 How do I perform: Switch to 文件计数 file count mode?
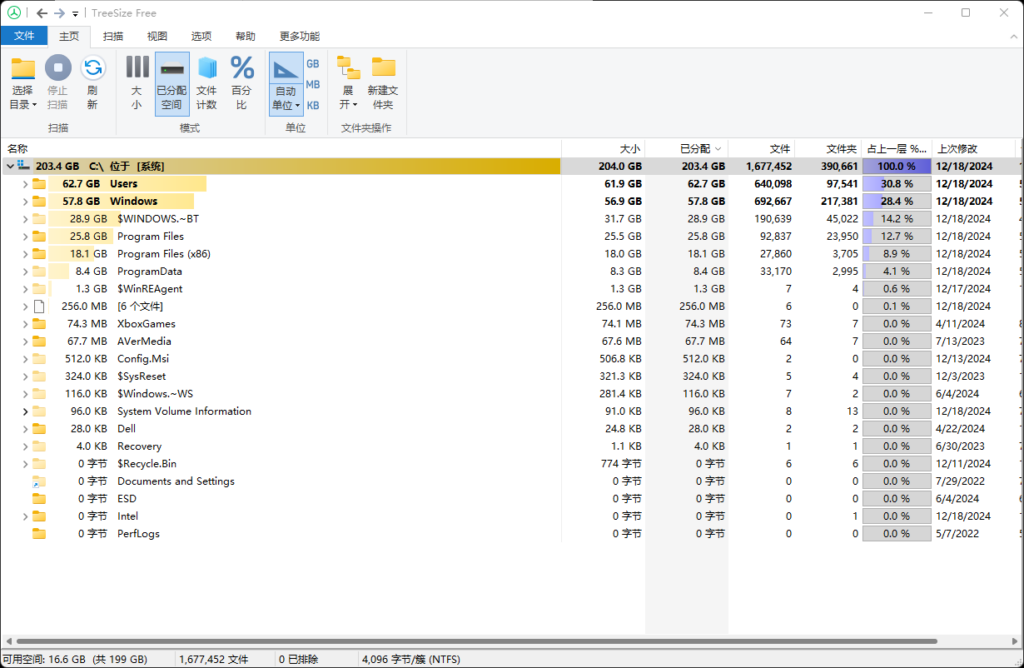206,83
